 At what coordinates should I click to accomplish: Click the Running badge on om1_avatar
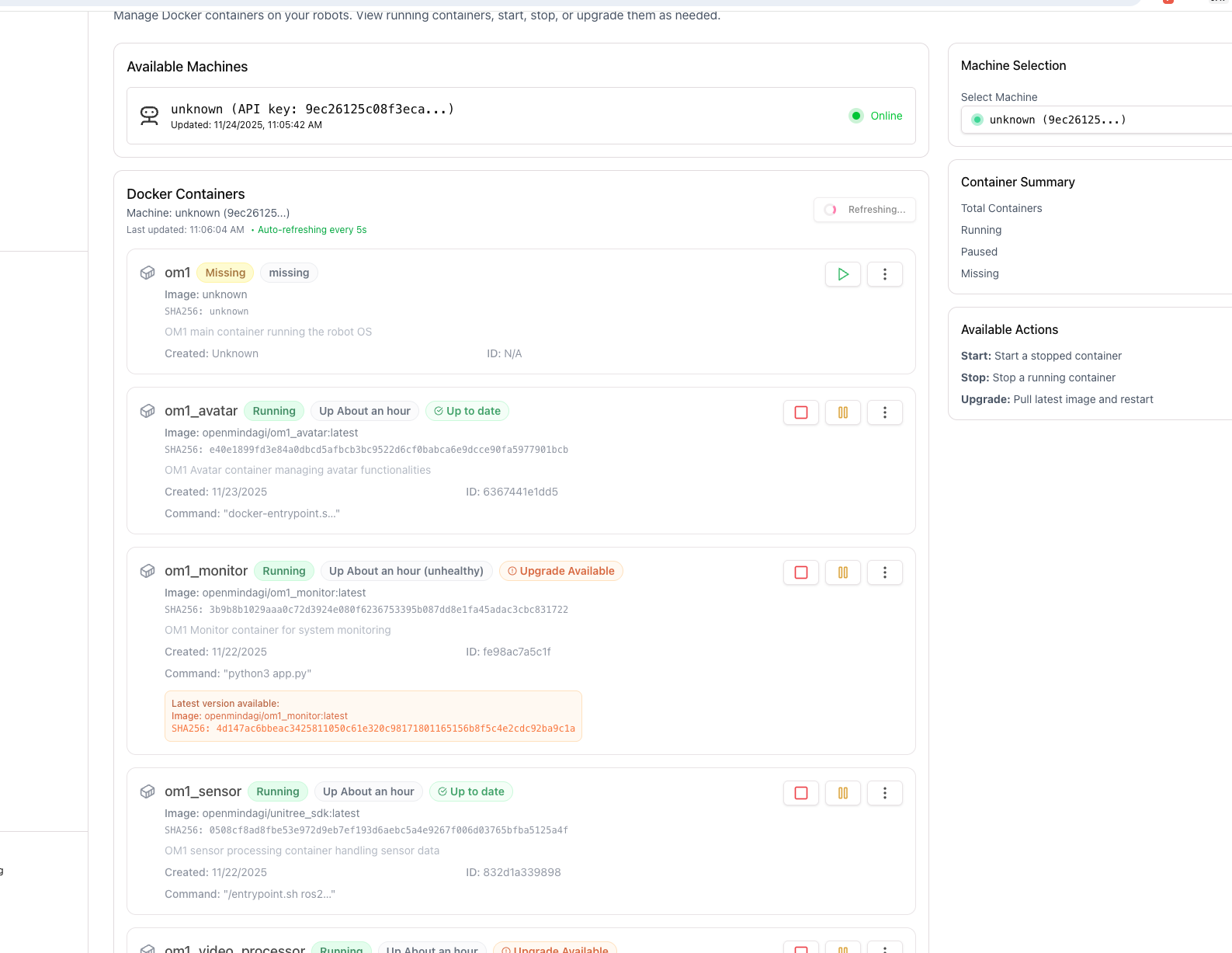[274, 411]
